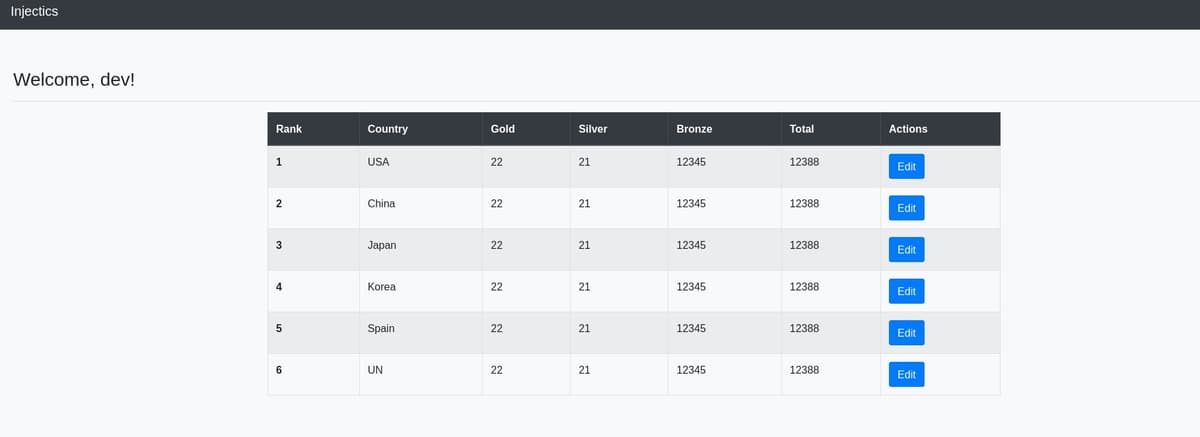Select the China country cell
The image size is (1200, 437).
pyautogui.click(x=381, y=204)
